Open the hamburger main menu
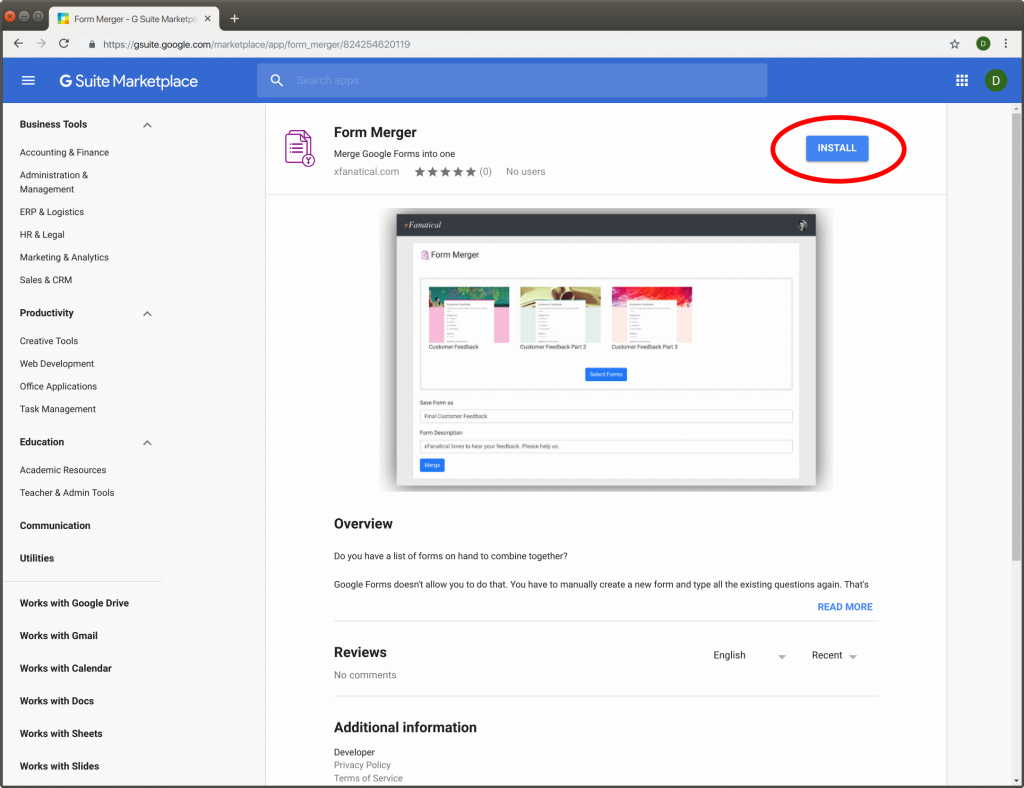The width and height of the screenshot is (1024, 788). (x=28, y=80)
